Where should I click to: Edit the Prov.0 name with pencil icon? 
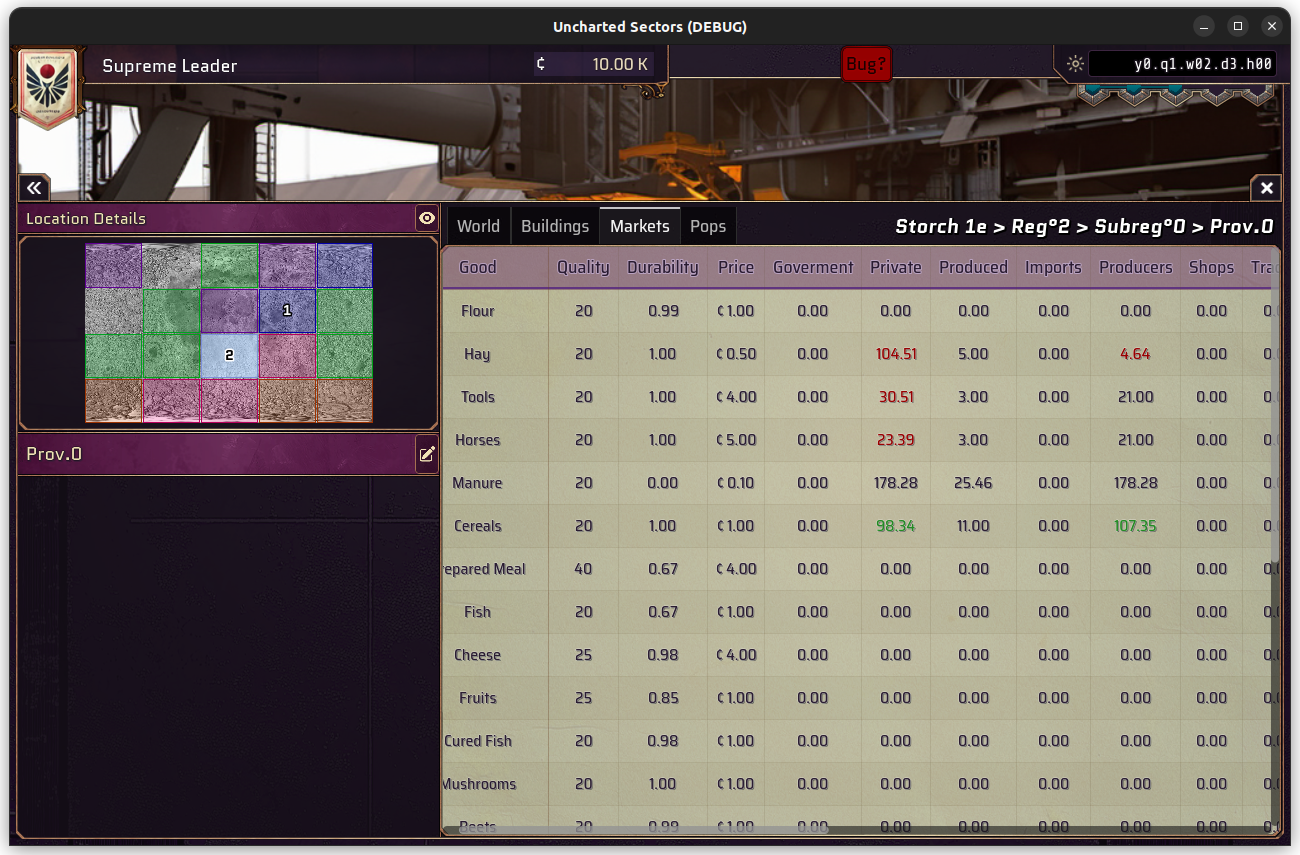(427, 454)
